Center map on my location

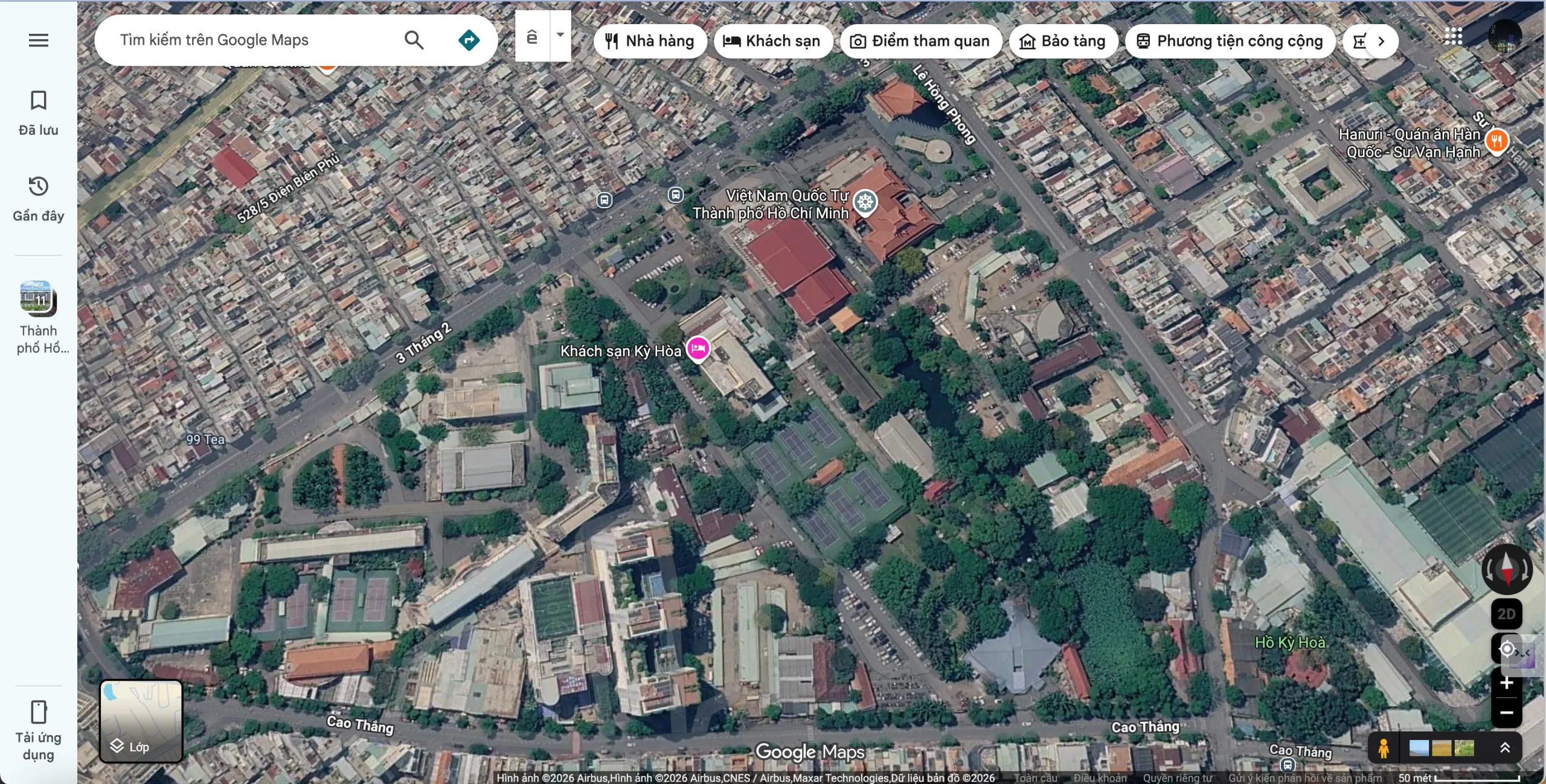tap(1506, 649)
